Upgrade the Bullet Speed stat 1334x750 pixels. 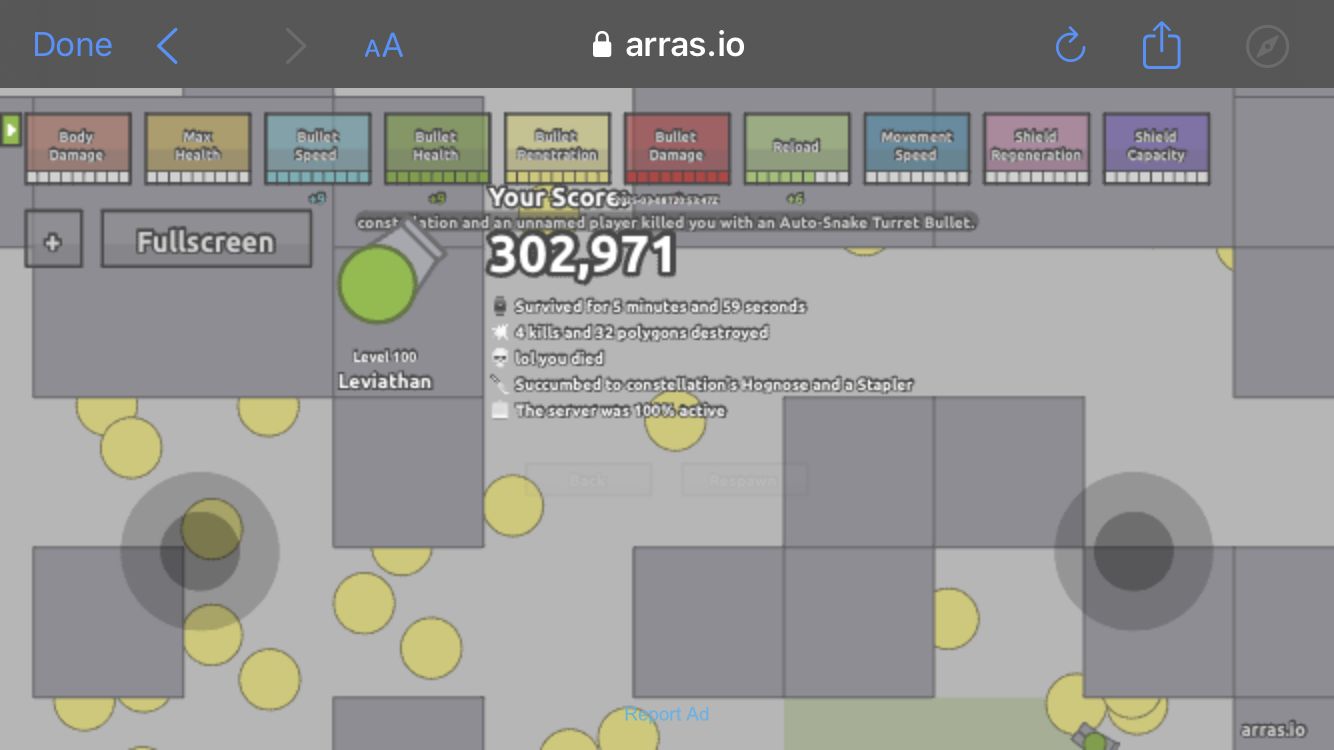(x=318, y=149)
